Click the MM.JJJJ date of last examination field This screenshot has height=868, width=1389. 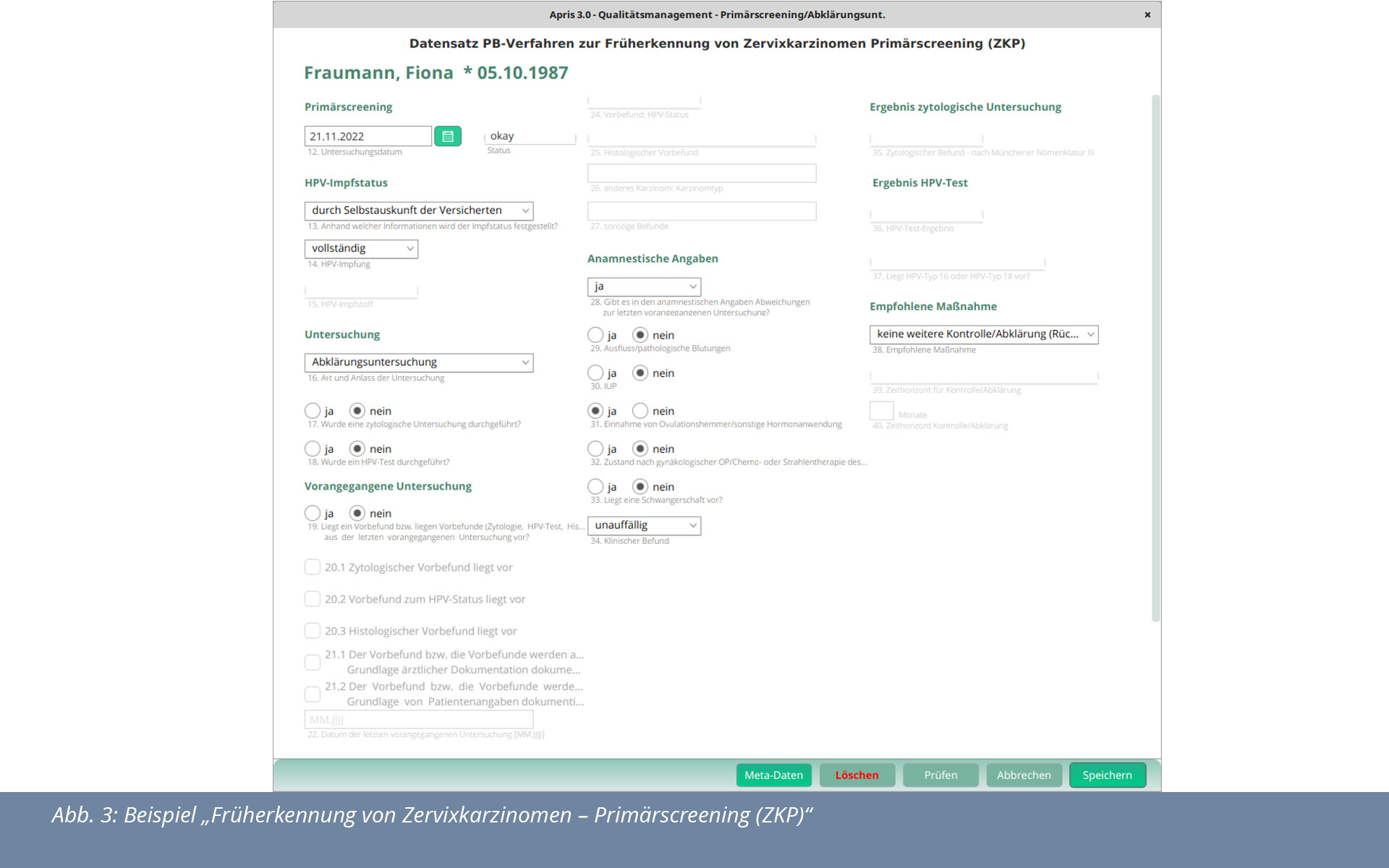[419, 720]
